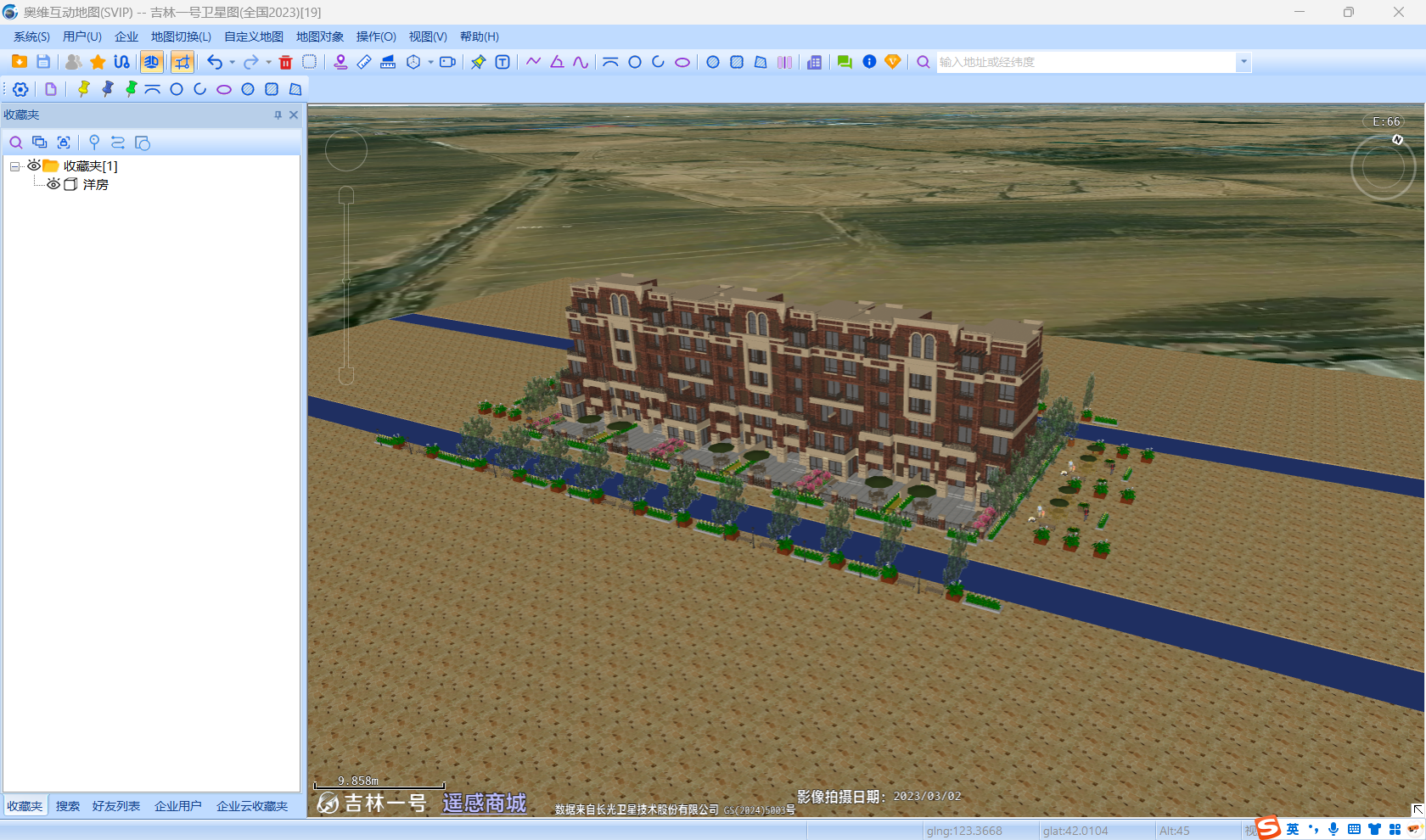Select the yellow pushpin marker tool
This screenshot has height=840, width=1426.
coord(479,62)
